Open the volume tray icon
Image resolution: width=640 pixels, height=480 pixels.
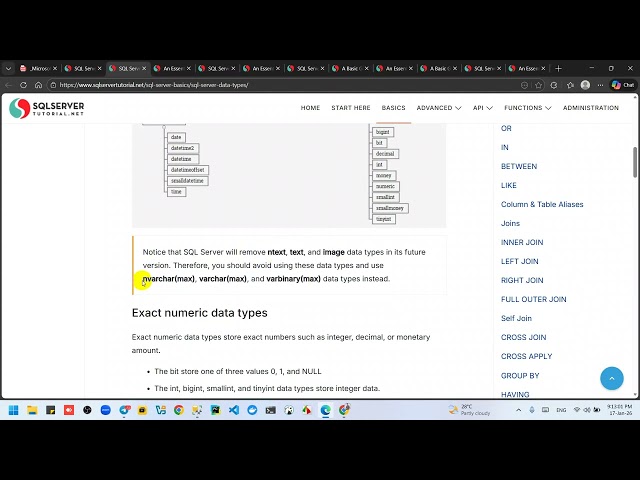point(587,410)
